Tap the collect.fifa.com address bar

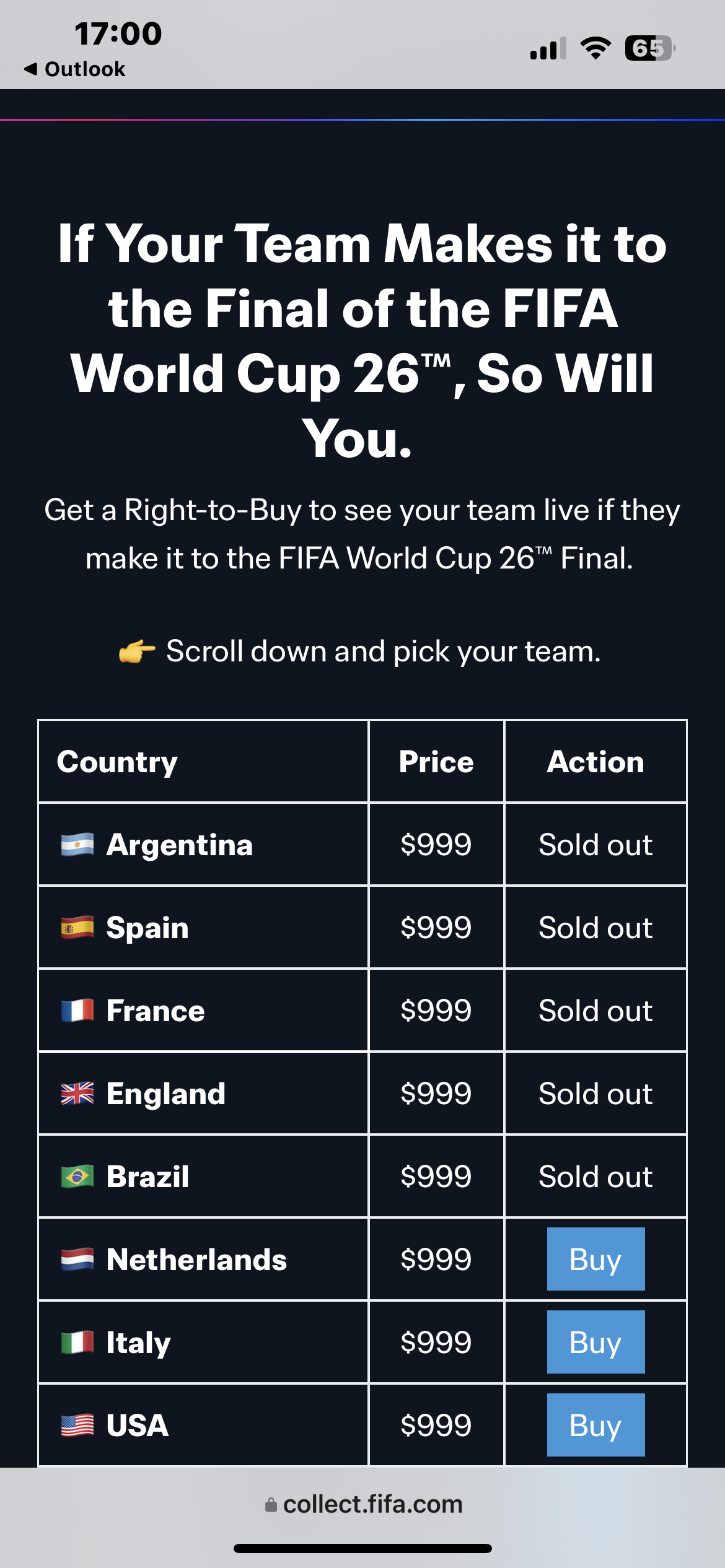pos(363,1504)
